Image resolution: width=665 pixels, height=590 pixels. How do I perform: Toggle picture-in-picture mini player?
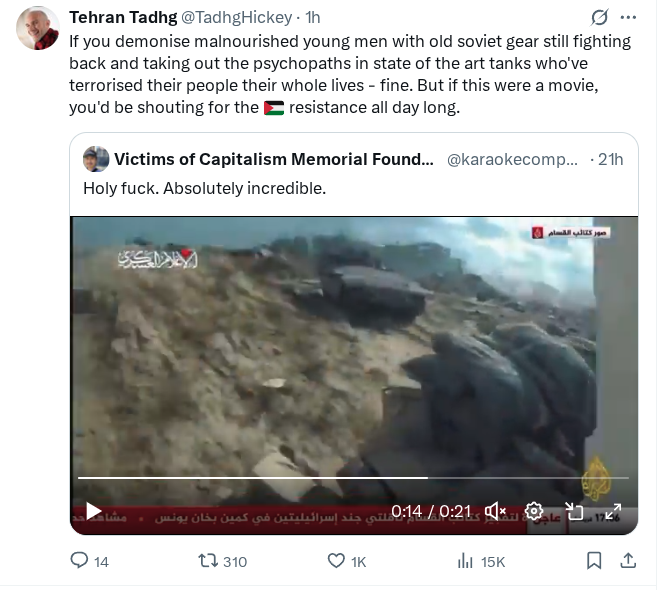click(574, 511)
